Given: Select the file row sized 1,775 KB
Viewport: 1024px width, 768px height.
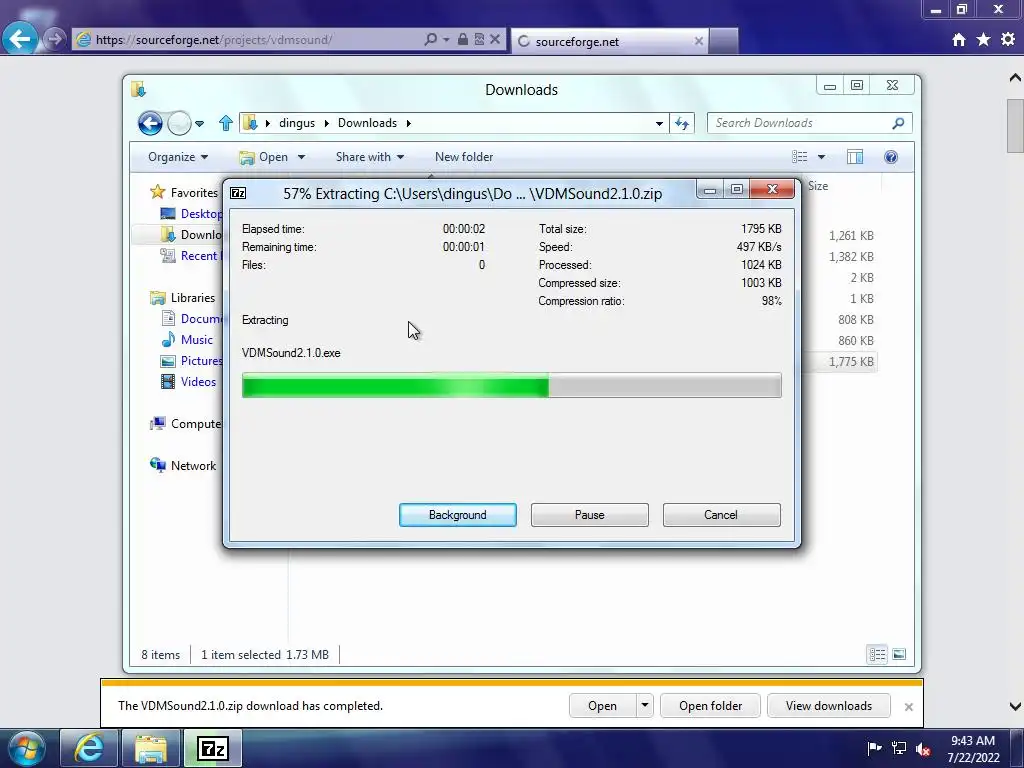Looking at the screenshot, I should pyautogui.click(x=840, y=362).
